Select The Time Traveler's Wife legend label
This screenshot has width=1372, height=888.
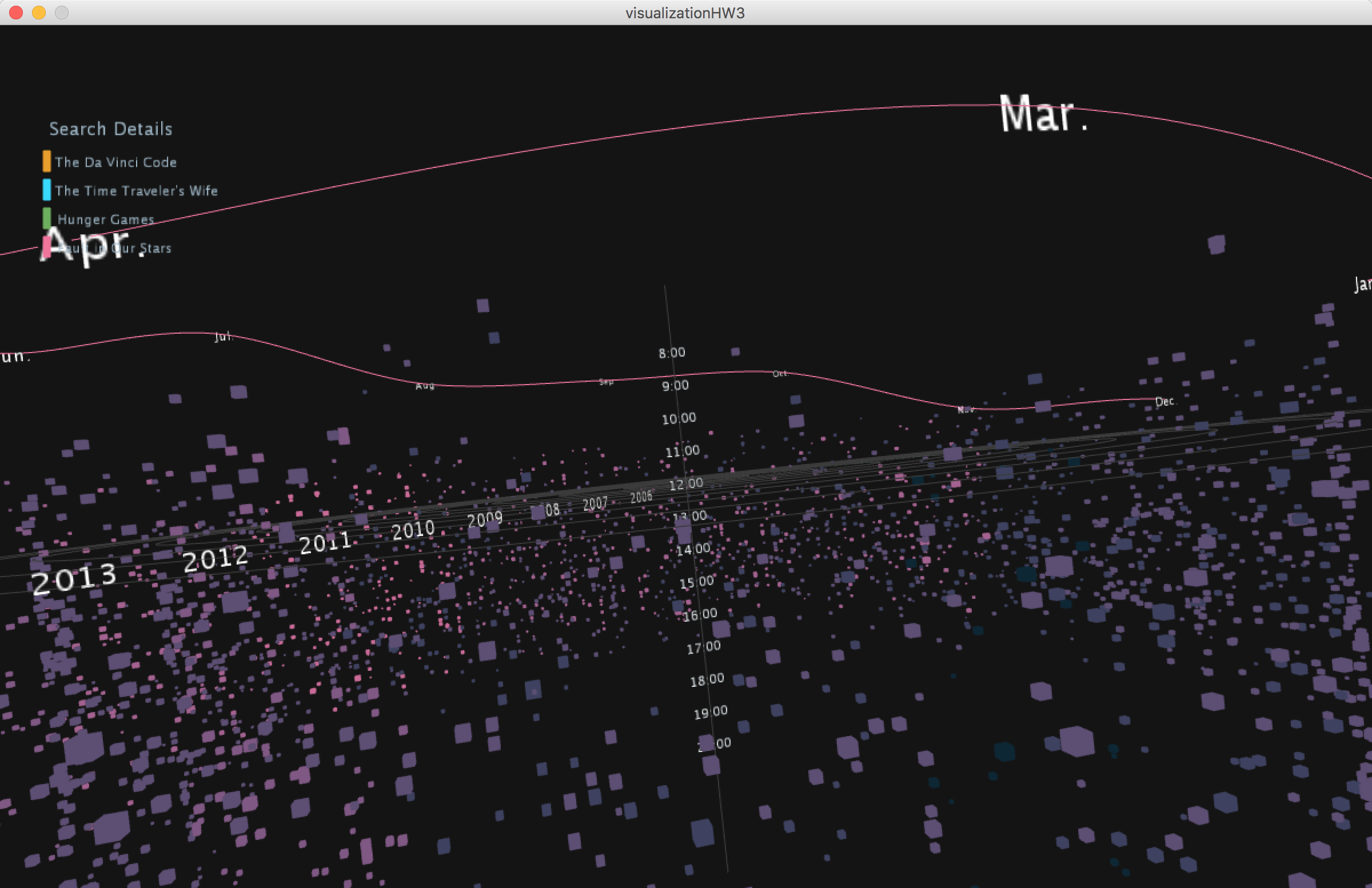137,191
